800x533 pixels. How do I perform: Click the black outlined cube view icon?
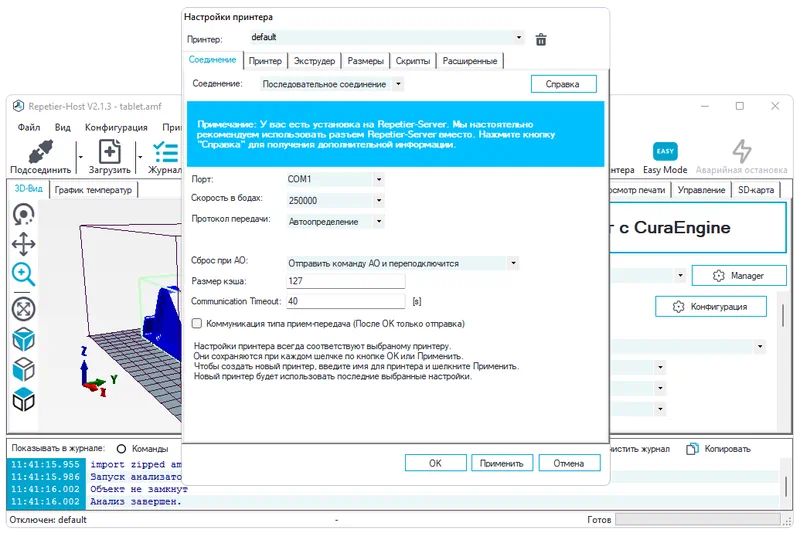coord(23,399)
